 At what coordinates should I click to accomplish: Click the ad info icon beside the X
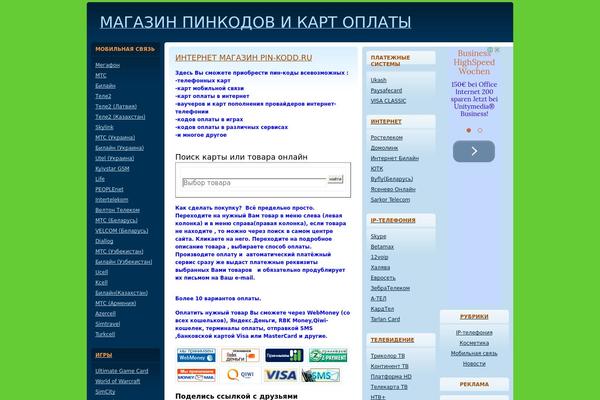[490, 50]
